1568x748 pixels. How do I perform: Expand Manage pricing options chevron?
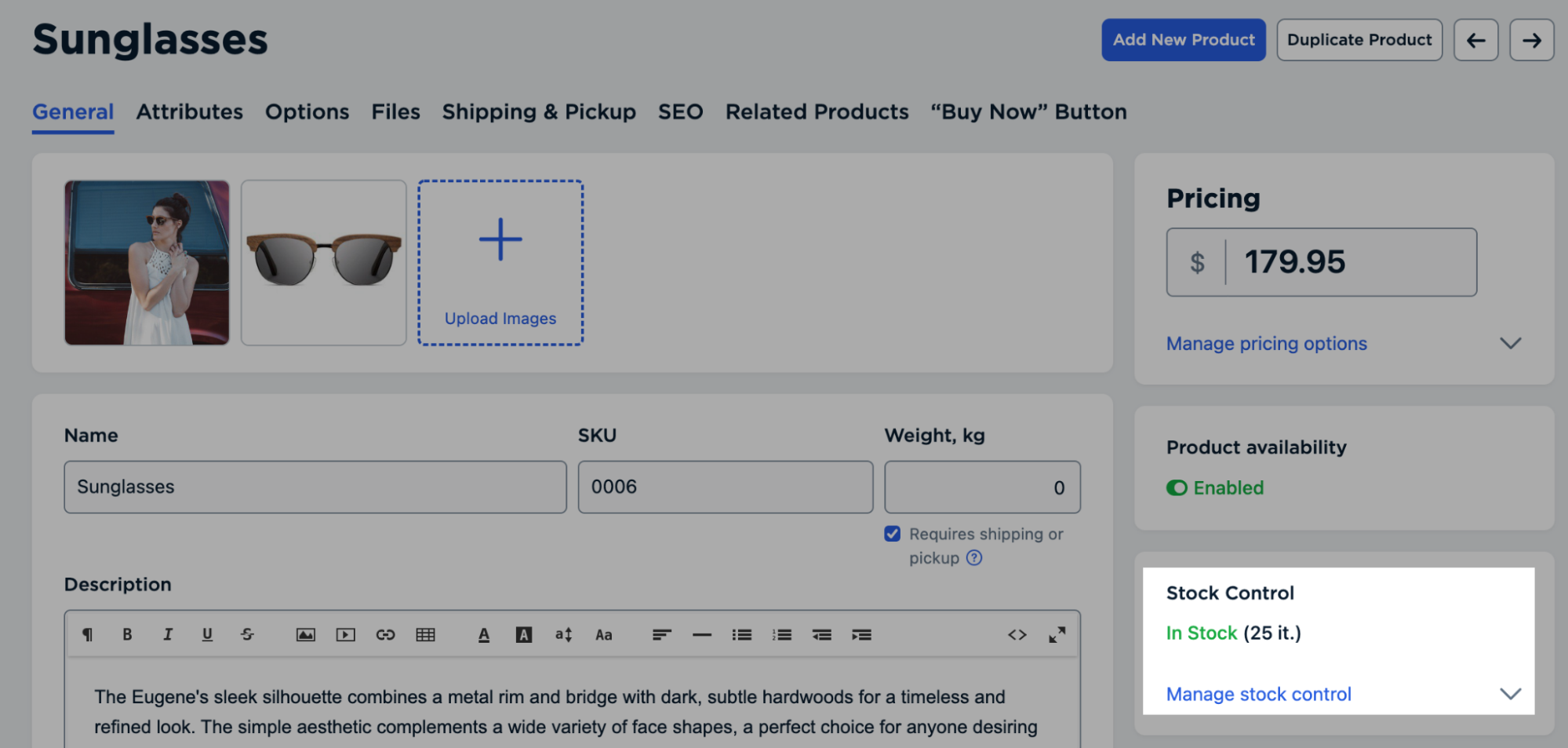(x=1510, y=344)
